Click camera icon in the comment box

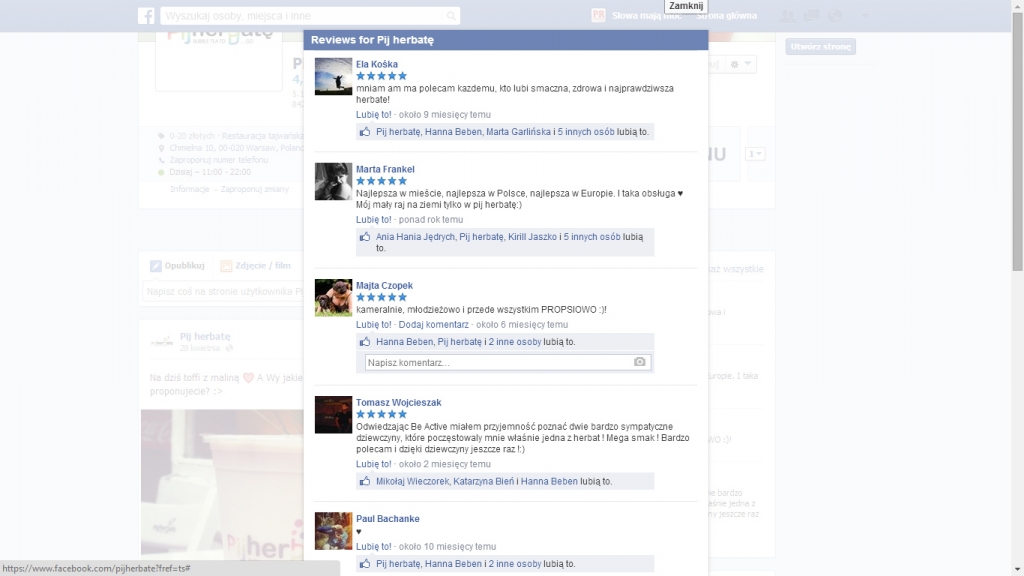(x=640, y=362)
